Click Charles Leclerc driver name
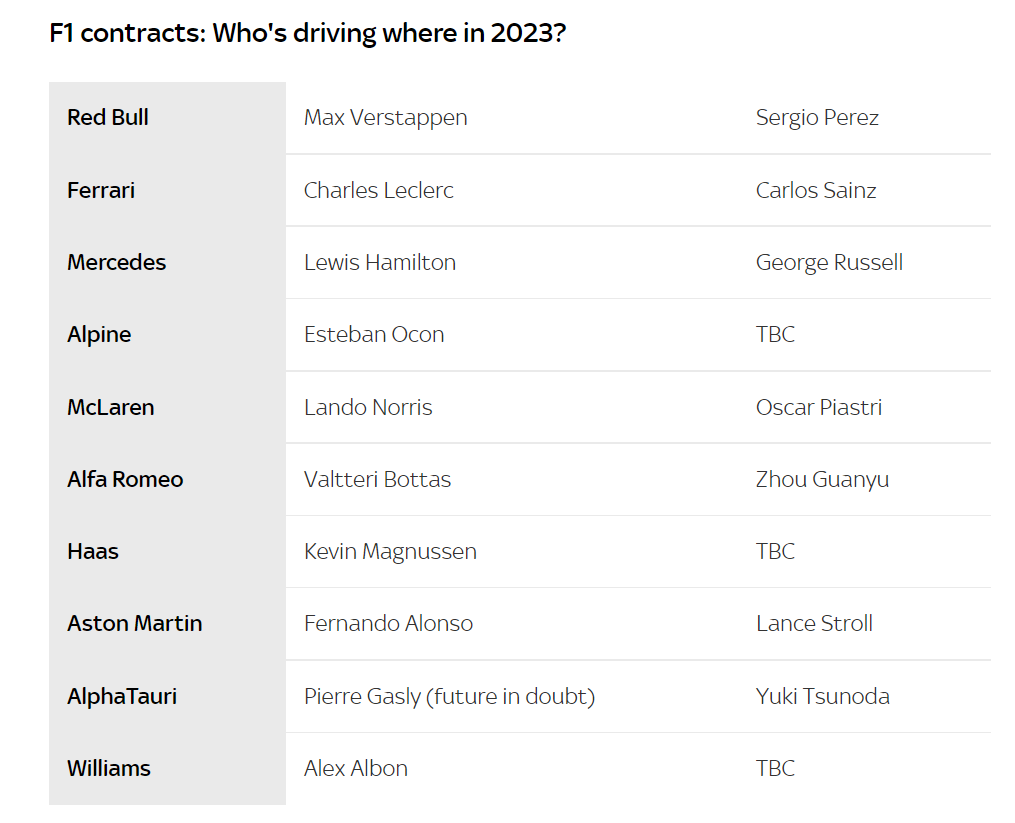This screenshot has height=823, width=1015. tap(379, 190)
